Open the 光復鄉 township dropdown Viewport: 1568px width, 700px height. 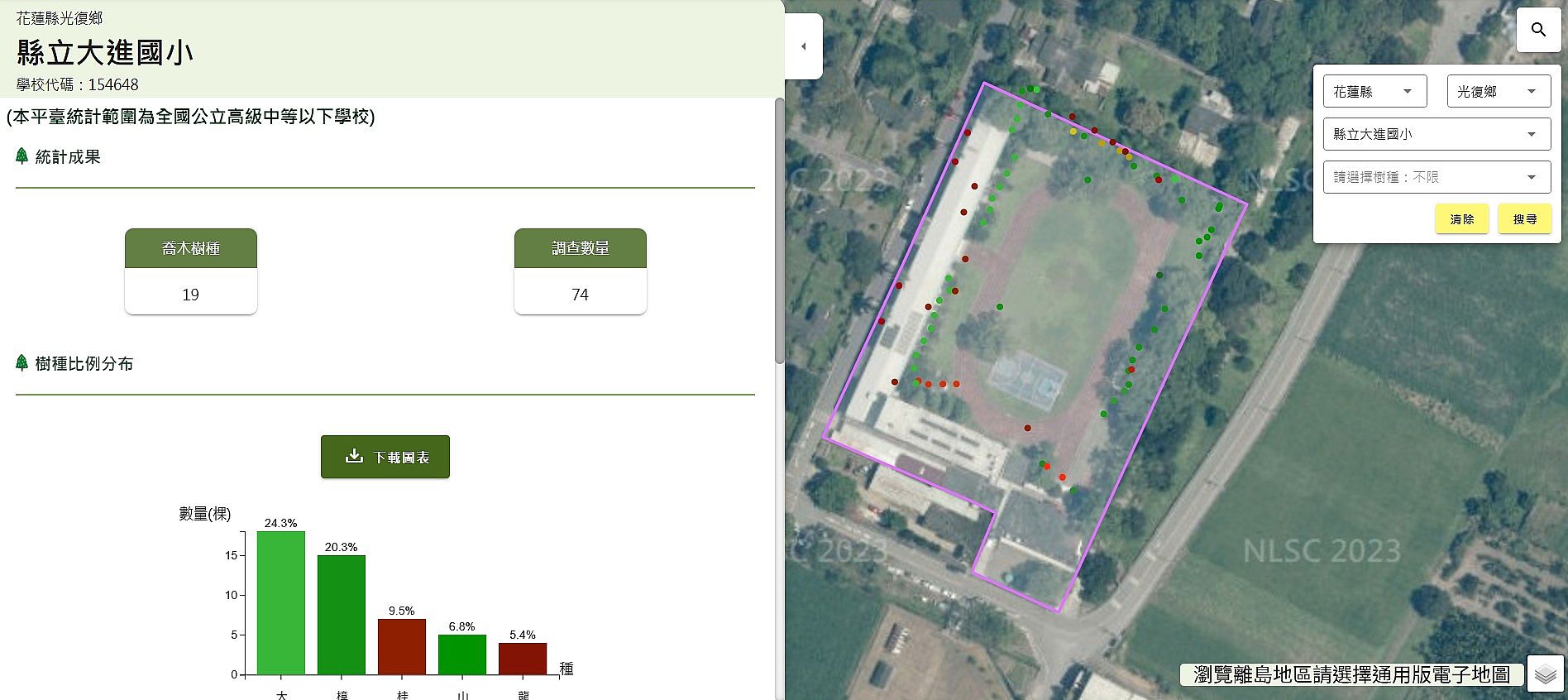[1498, 92]
